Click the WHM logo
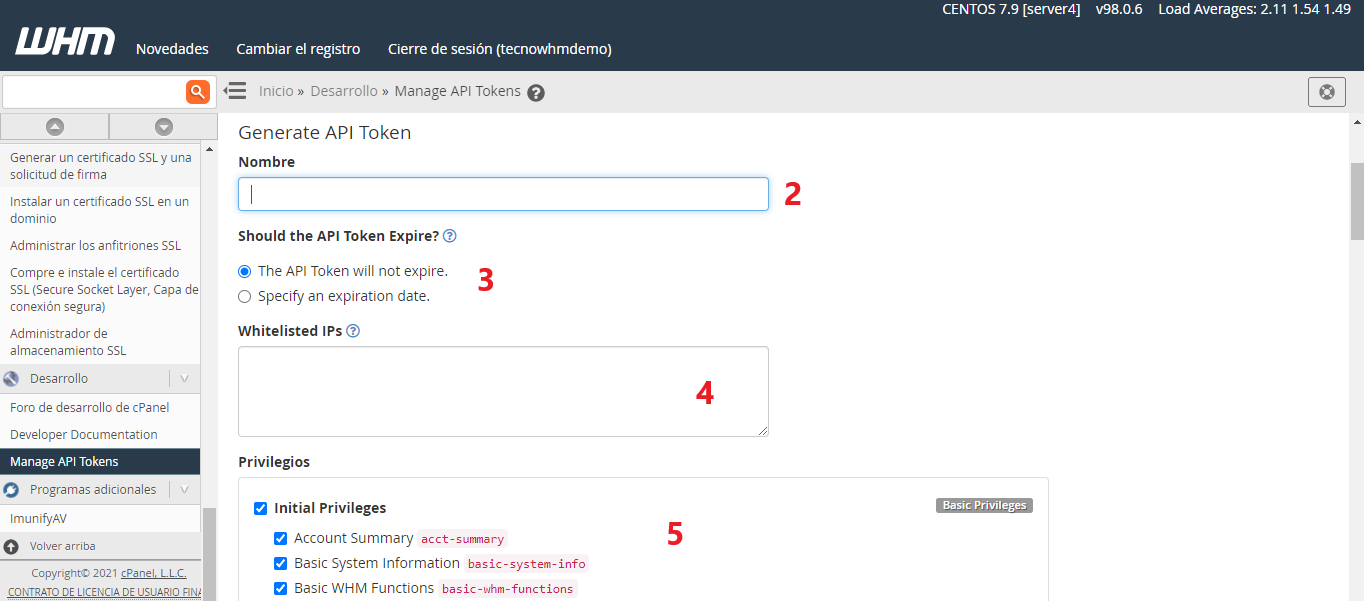 tap(65, 42)
